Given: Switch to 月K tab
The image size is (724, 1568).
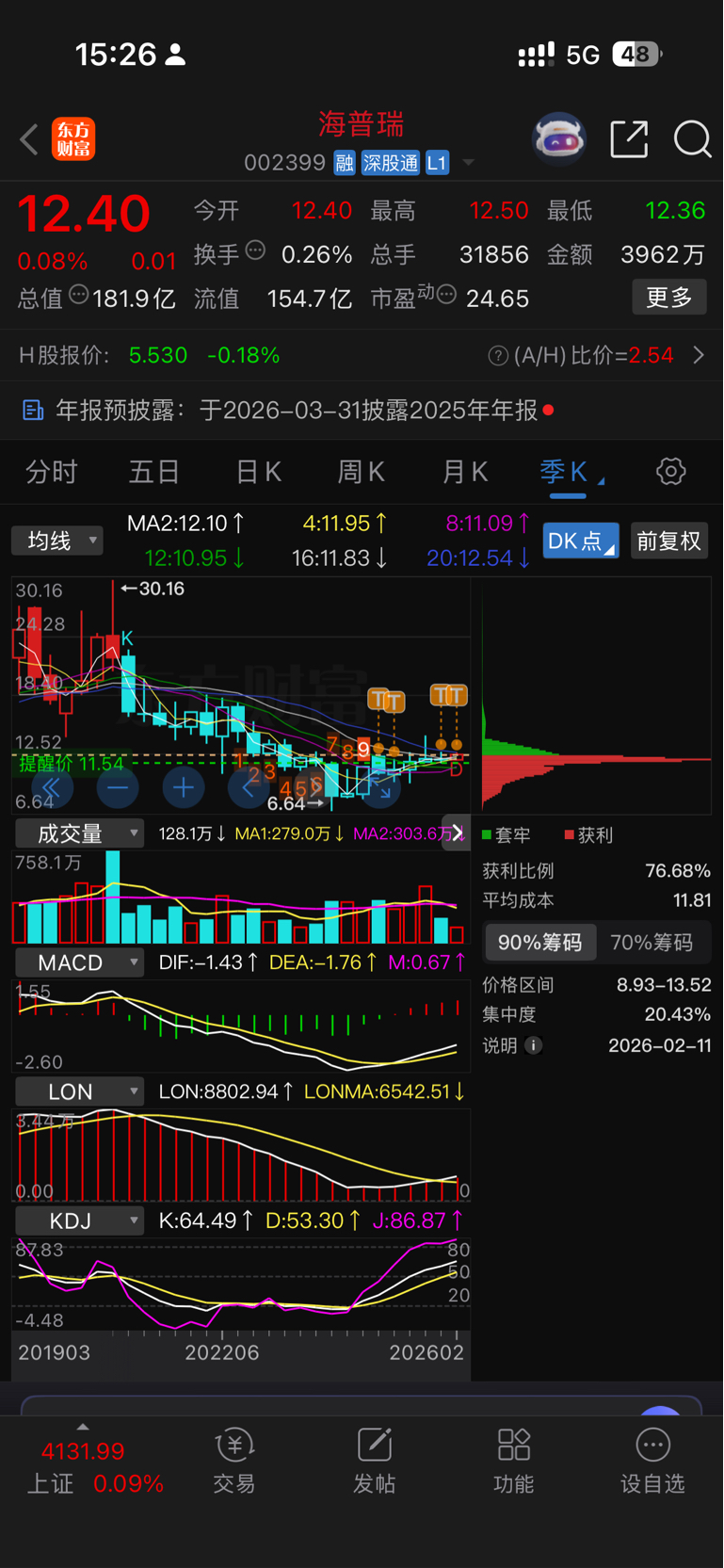Looking at the screenshot, I should pyautogui.click(x=465, y=472).
